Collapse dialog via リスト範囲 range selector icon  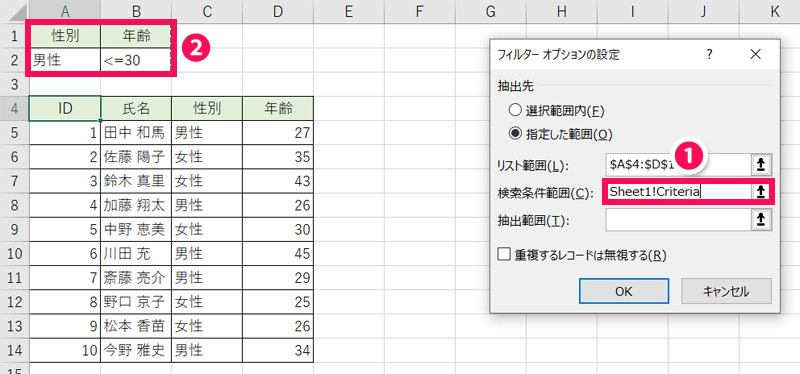tap(761, 164)
